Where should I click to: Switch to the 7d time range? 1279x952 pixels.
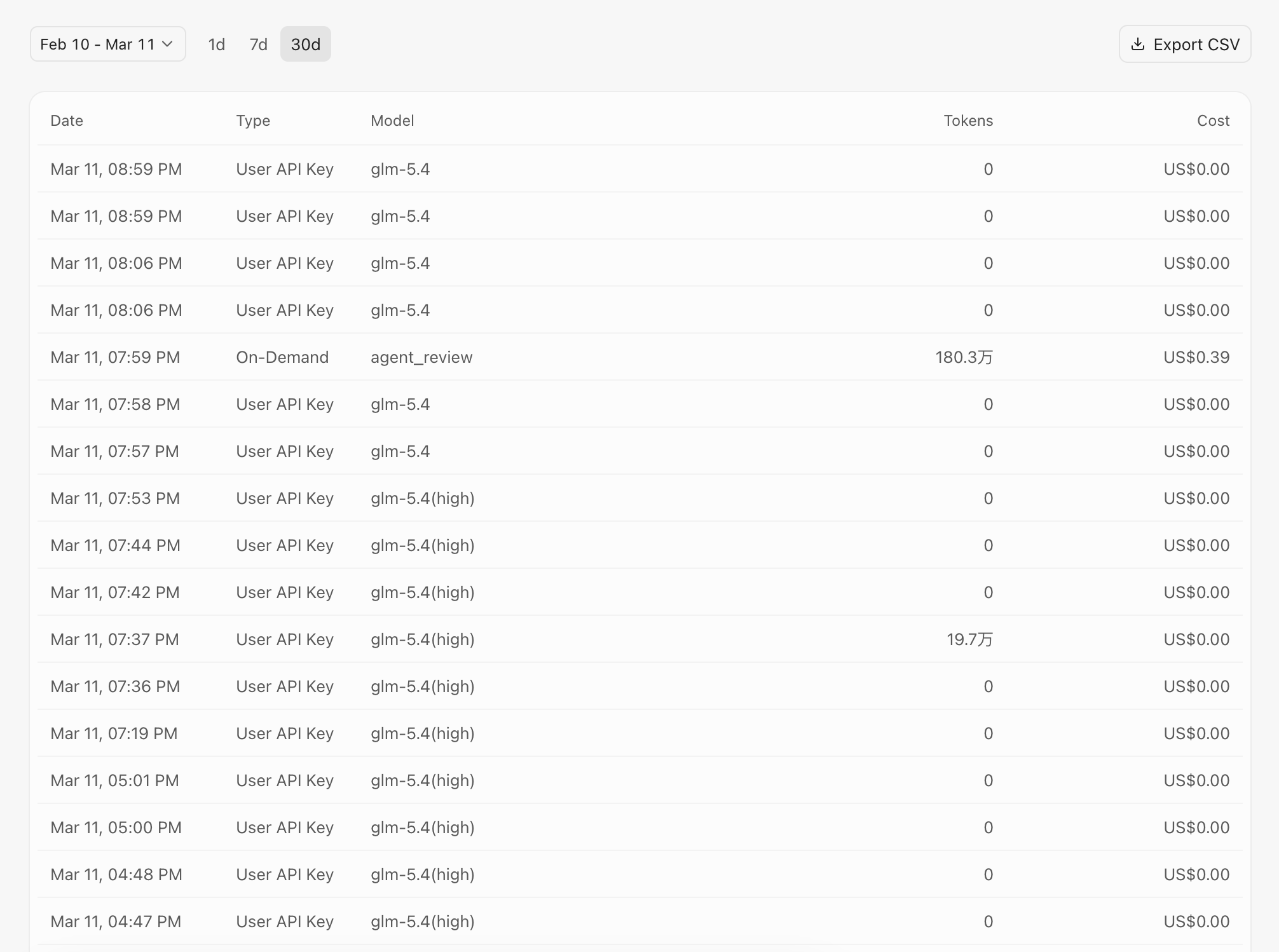258,44
